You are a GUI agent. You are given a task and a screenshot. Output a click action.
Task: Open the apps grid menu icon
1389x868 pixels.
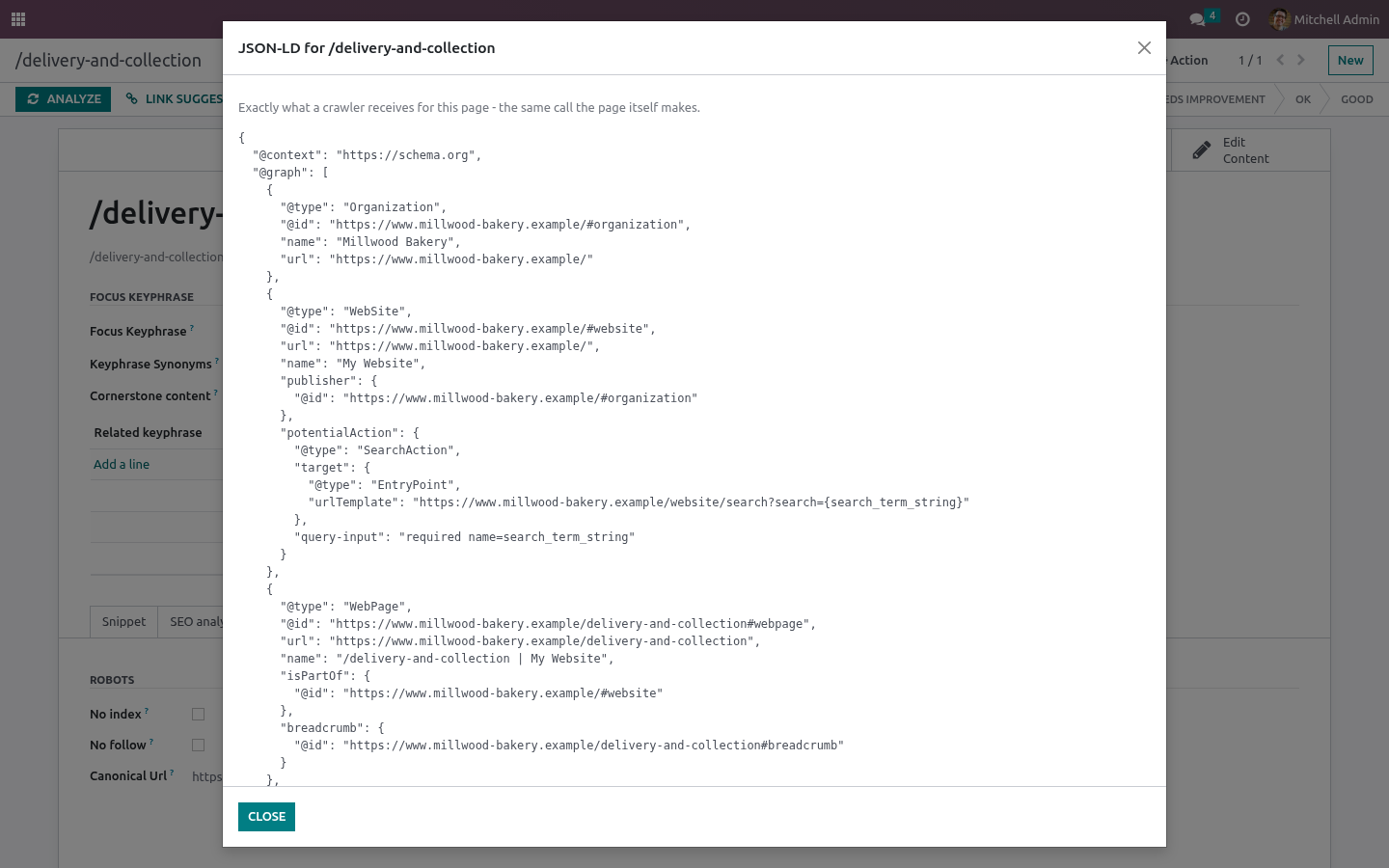pyautogui.click(x=18, y=19)
